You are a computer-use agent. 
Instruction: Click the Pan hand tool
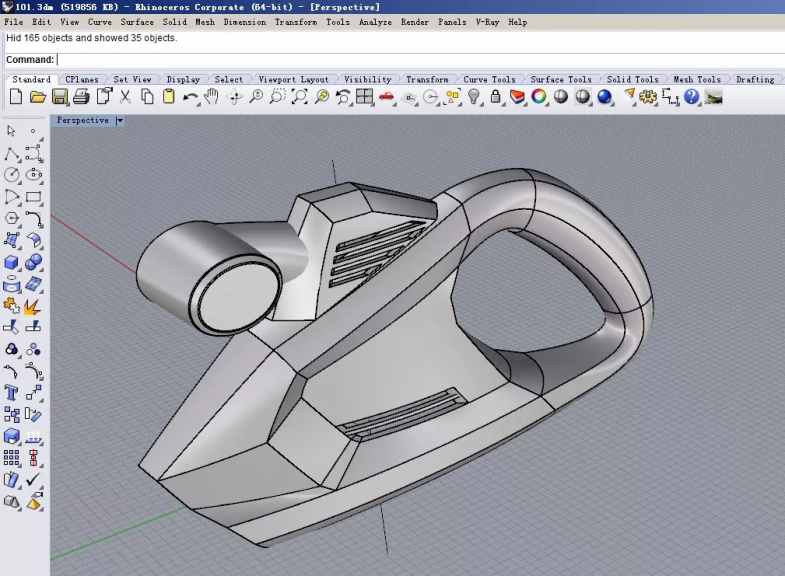point(211,97)
